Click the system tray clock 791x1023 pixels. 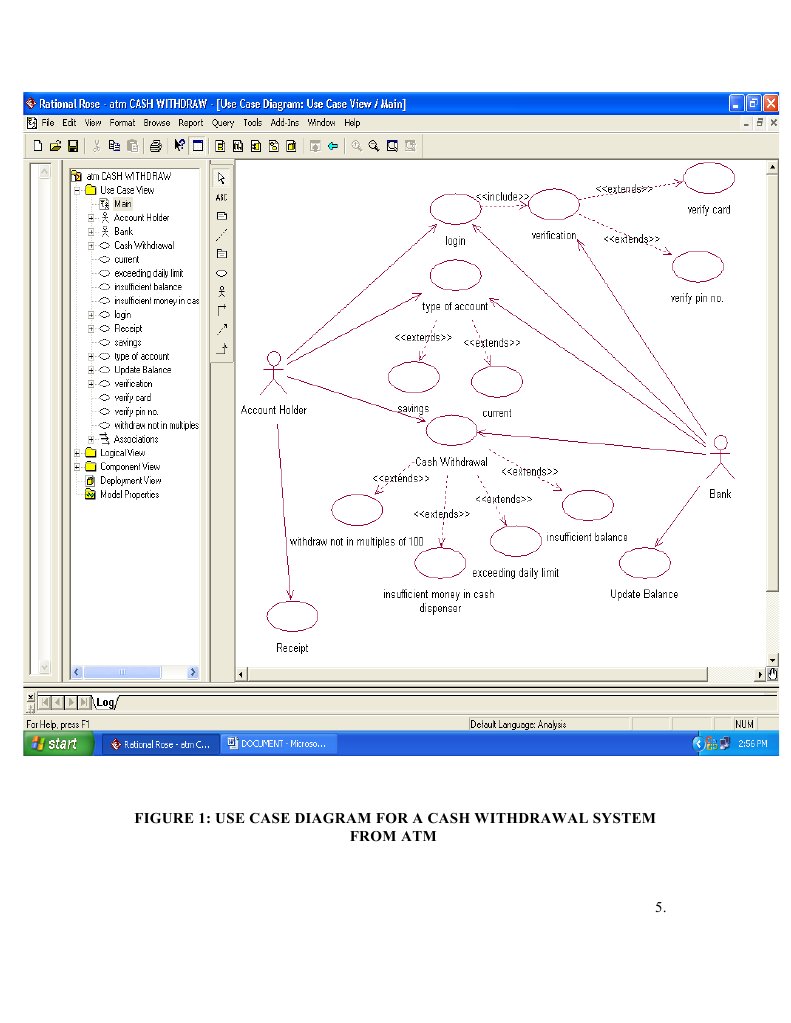click(x=752, y=744)
